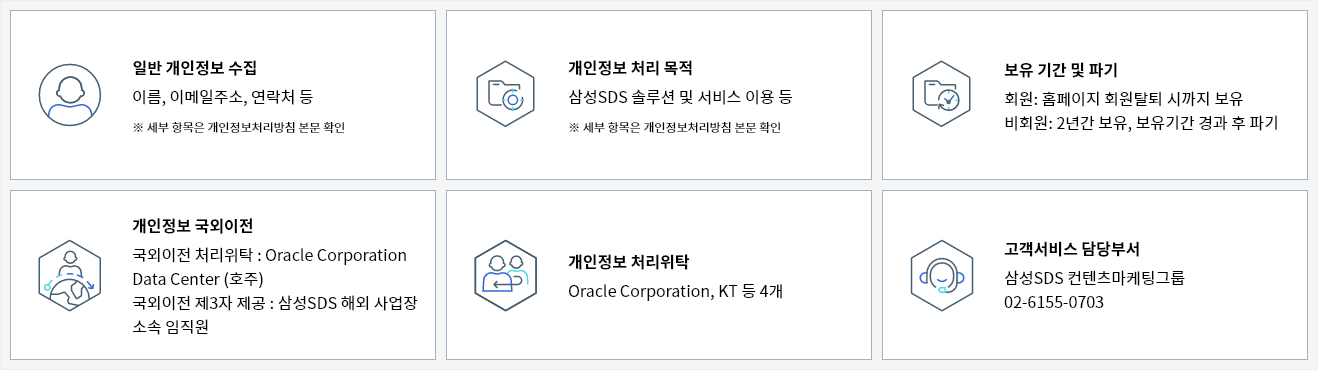Click the 비회원: 2년간 보유 text line
Image resolution: width=1318 pixels, height=370 pixels.
click(1141, 124)
